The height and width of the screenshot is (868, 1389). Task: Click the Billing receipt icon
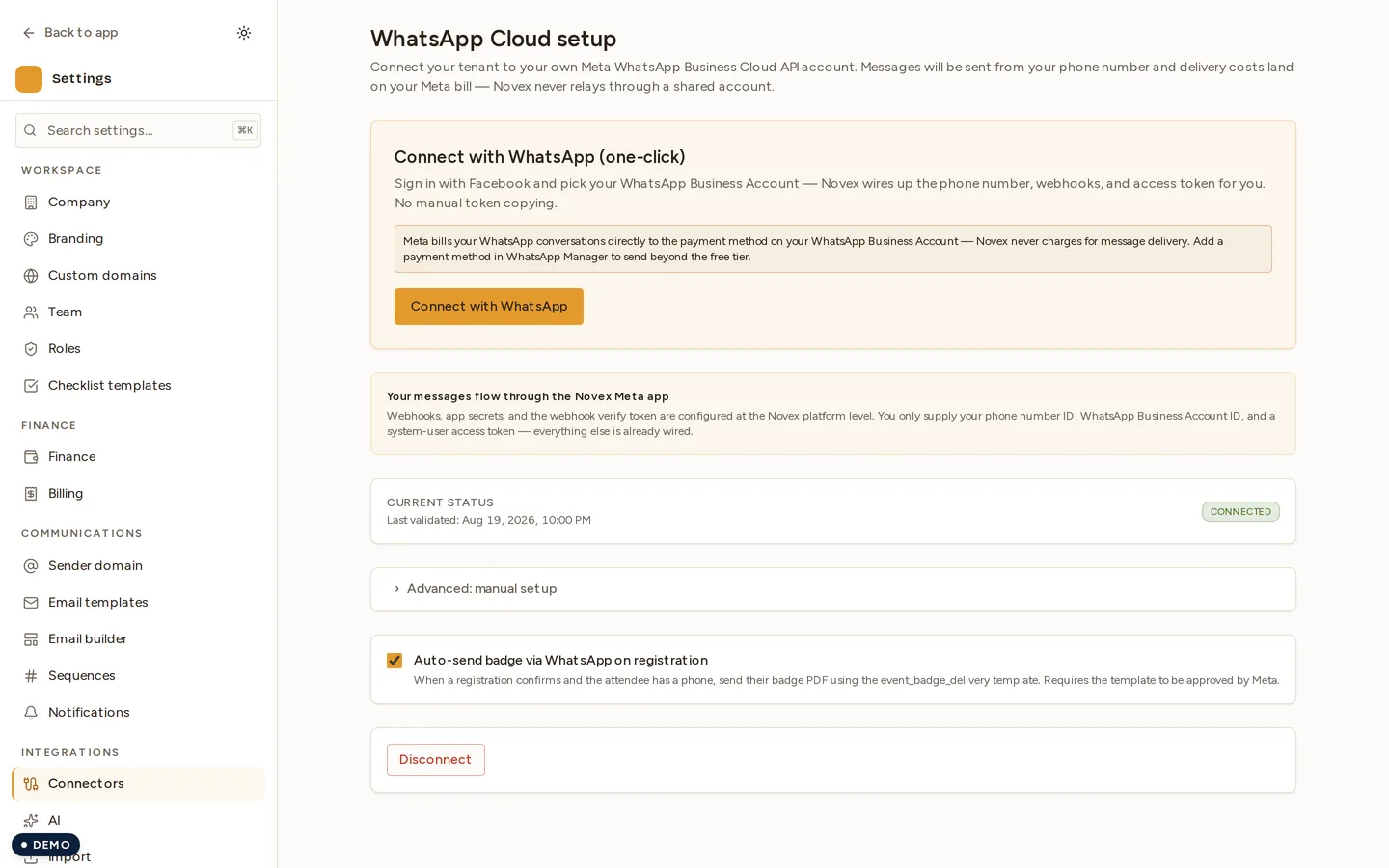tap(31, 494)
